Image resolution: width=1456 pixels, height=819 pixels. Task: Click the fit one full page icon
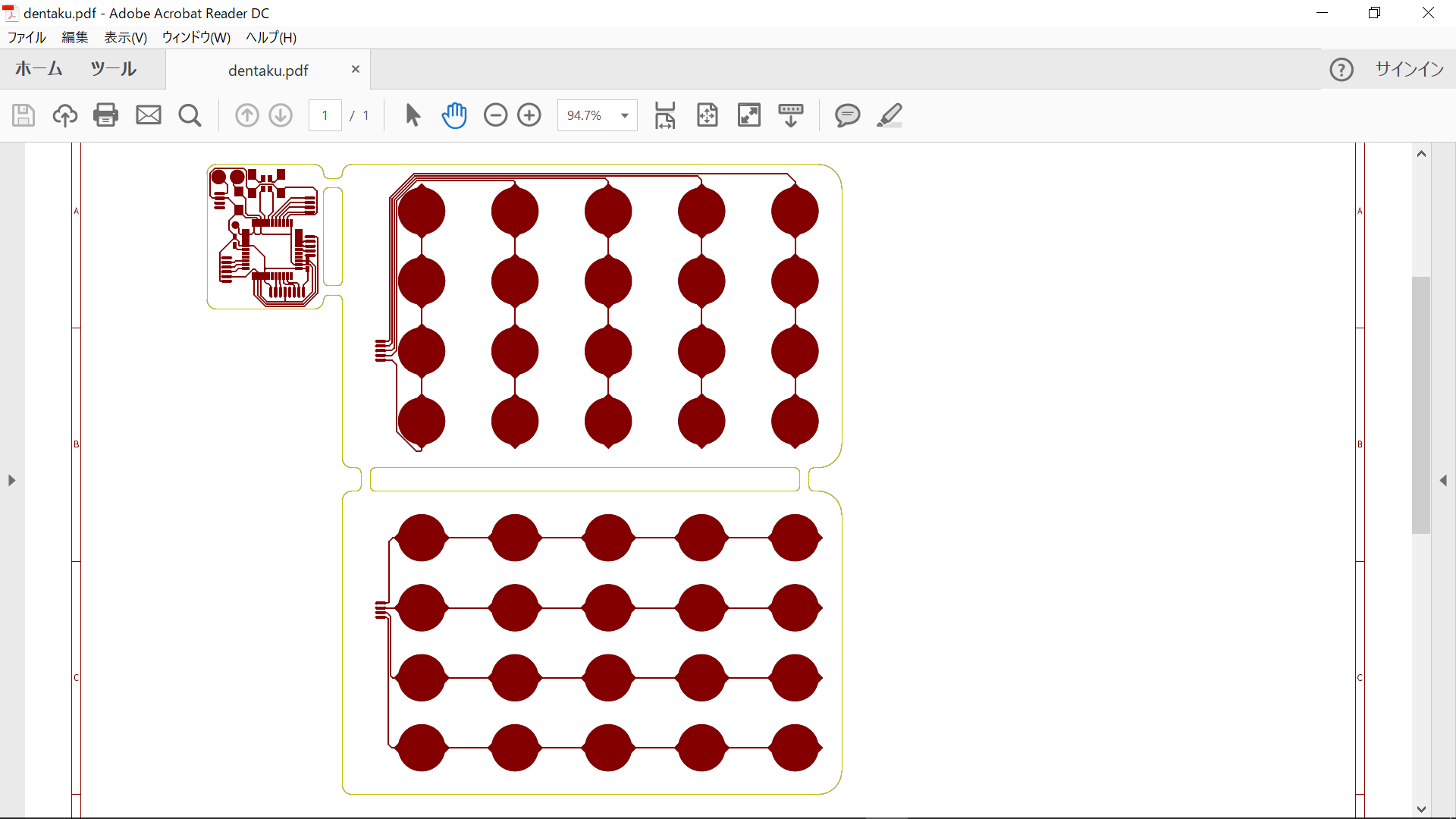tap(707, 115)
